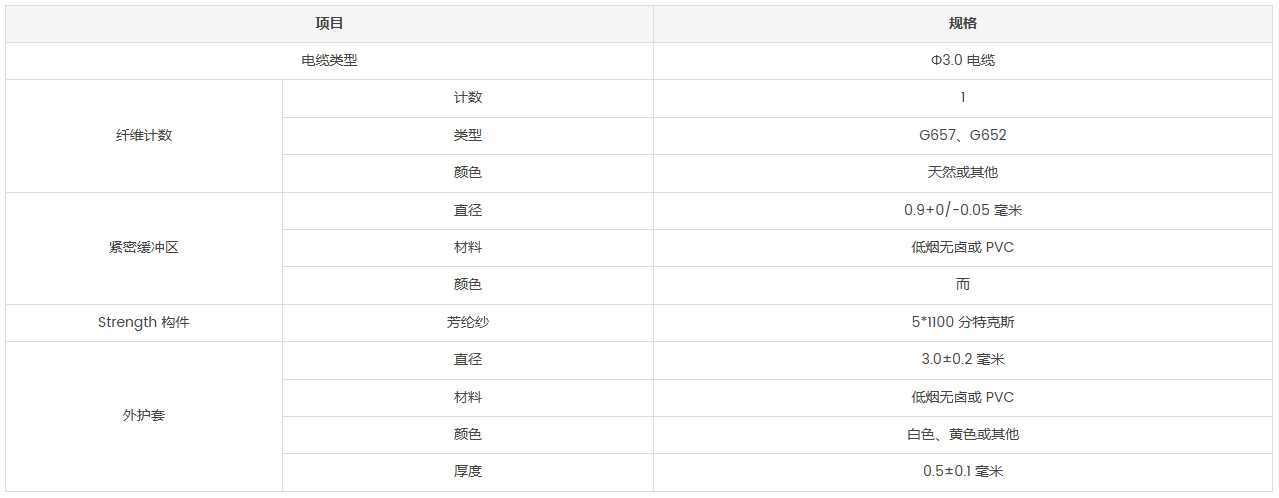Click the G657、G652 value cell
This screenshot has height=498, width=1279.
[x=962, y=135]
